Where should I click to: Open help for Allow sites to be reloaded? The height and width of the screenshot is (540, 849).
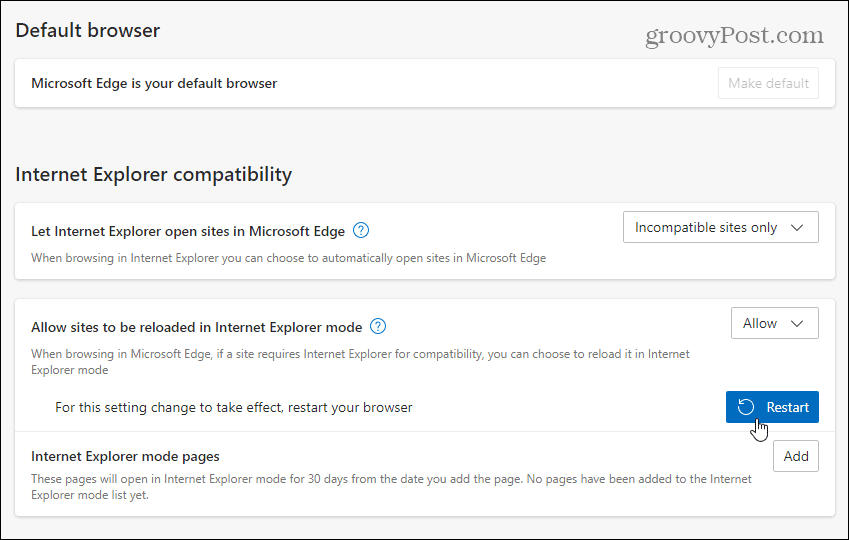377,327
